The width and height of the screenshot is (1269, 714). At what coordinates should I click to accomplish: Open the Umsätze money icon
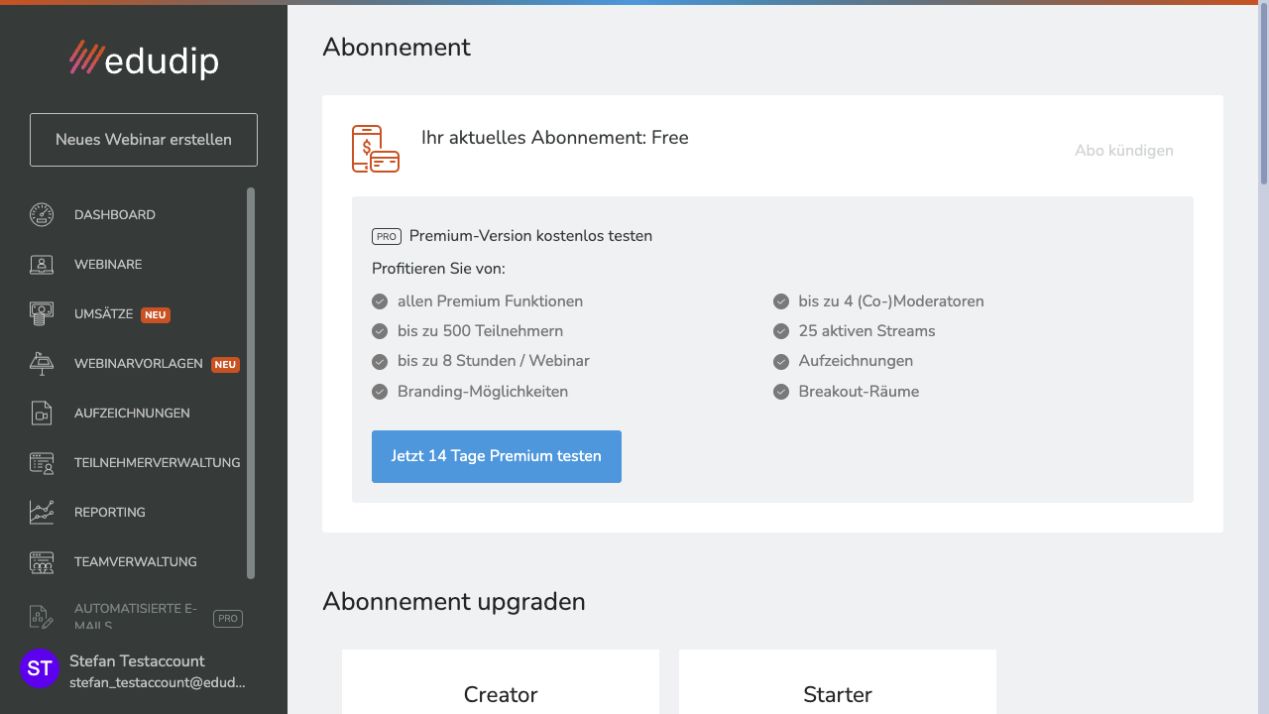click(41, 314)
